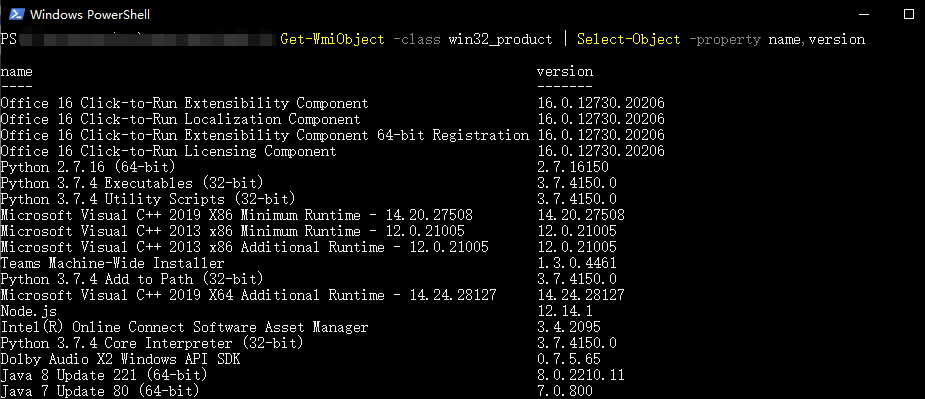Click the Java 7 Update 80 entry

(100, 391)
